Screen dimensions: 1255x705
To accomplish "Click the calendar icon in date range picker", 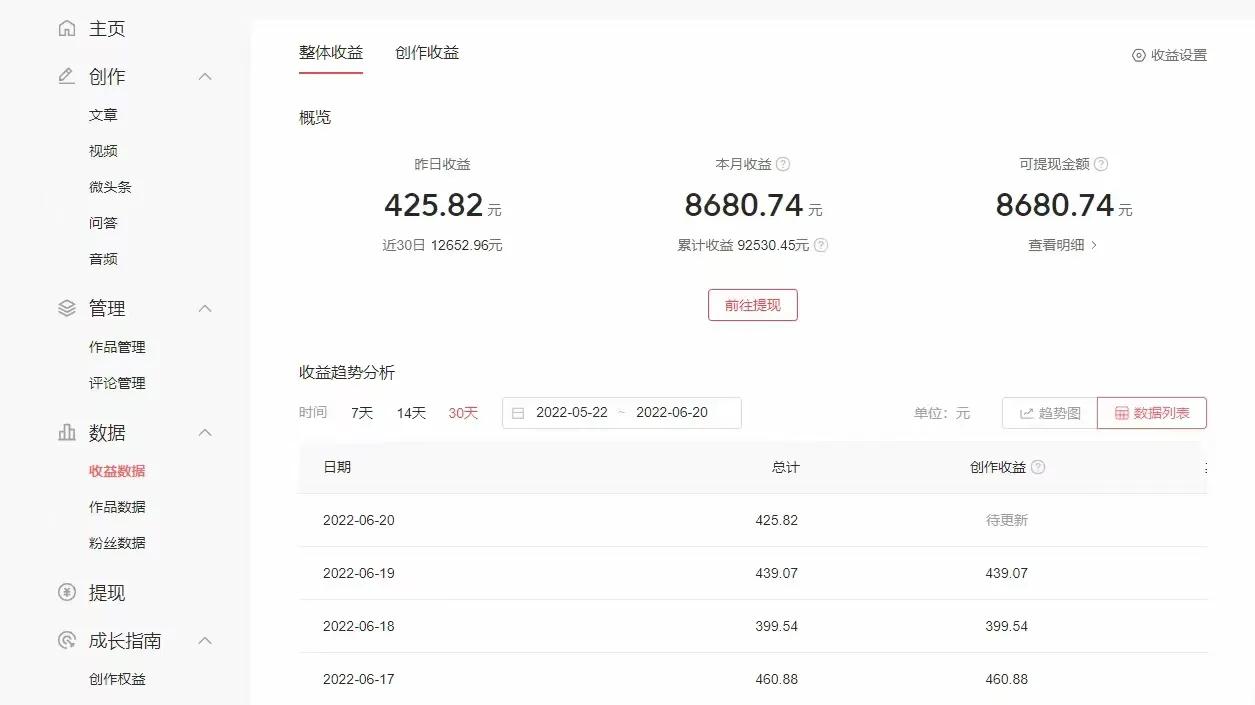I will pos(517,412).
